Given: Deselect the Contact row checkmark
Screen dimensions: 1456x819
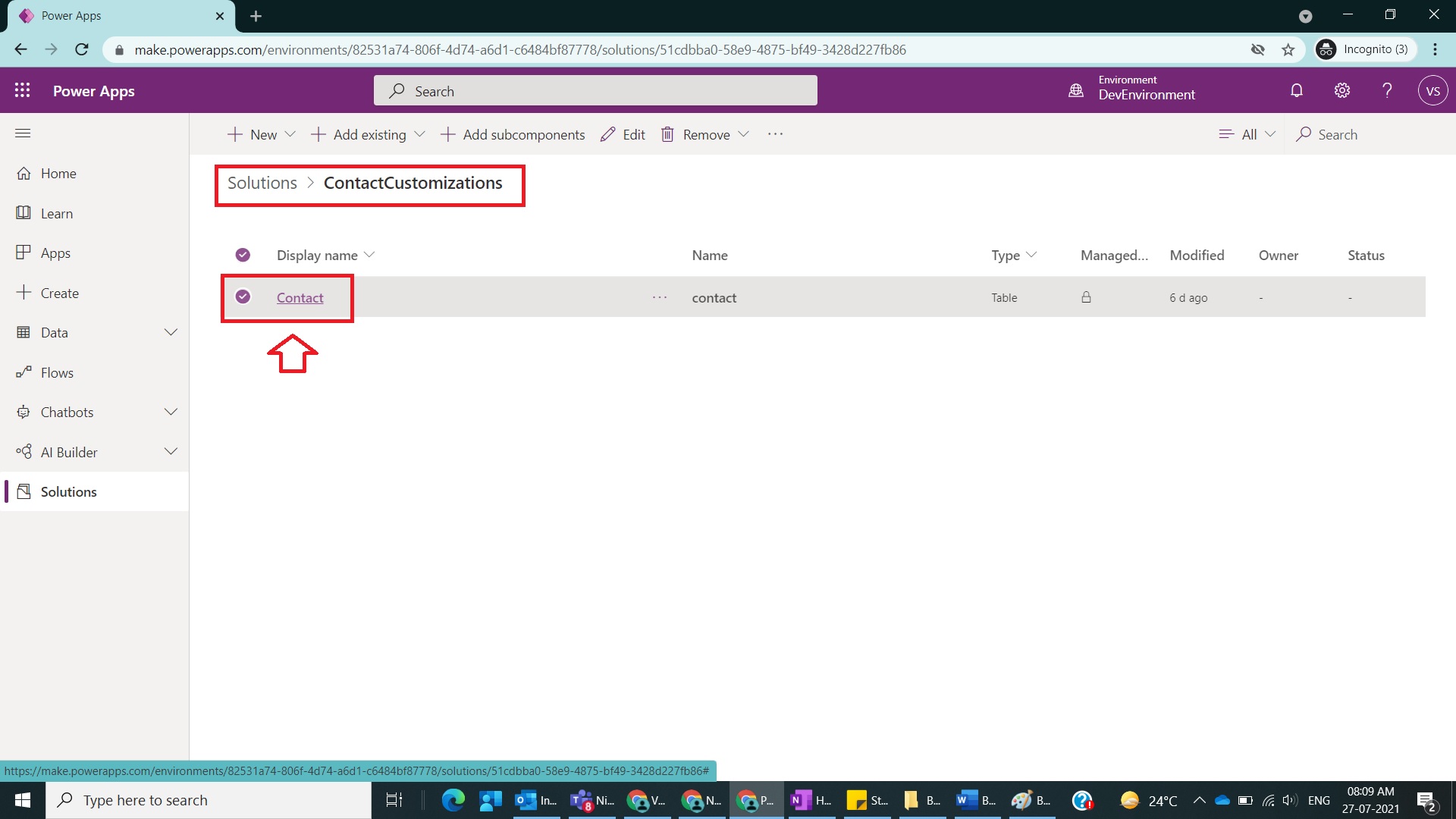Looking at the screenshot, I should pyautogui.click(x=243, y=297).
